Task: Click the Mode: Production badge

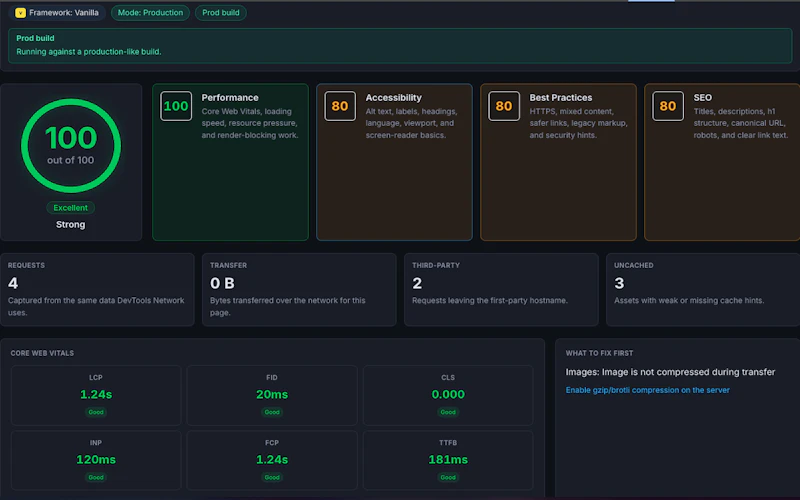Action: coord(151,13)
